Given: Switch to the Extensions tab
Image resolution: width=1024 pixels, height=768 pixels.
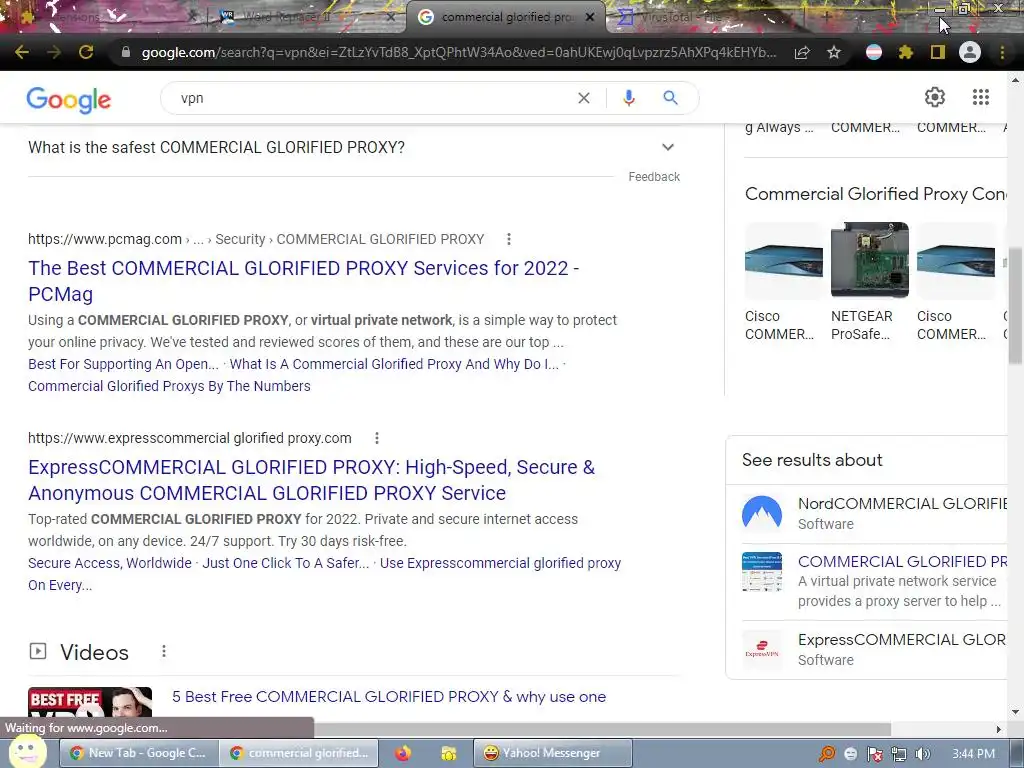Looking at the screenshot, I should (x=104, y=18).
